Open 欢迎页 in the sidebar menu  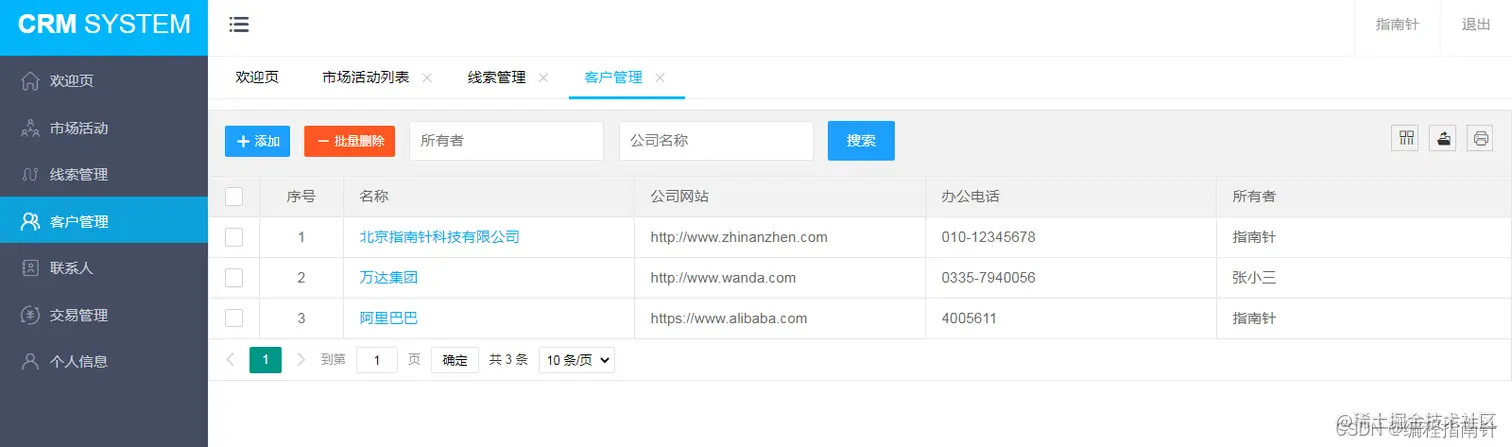coord(104,80)
